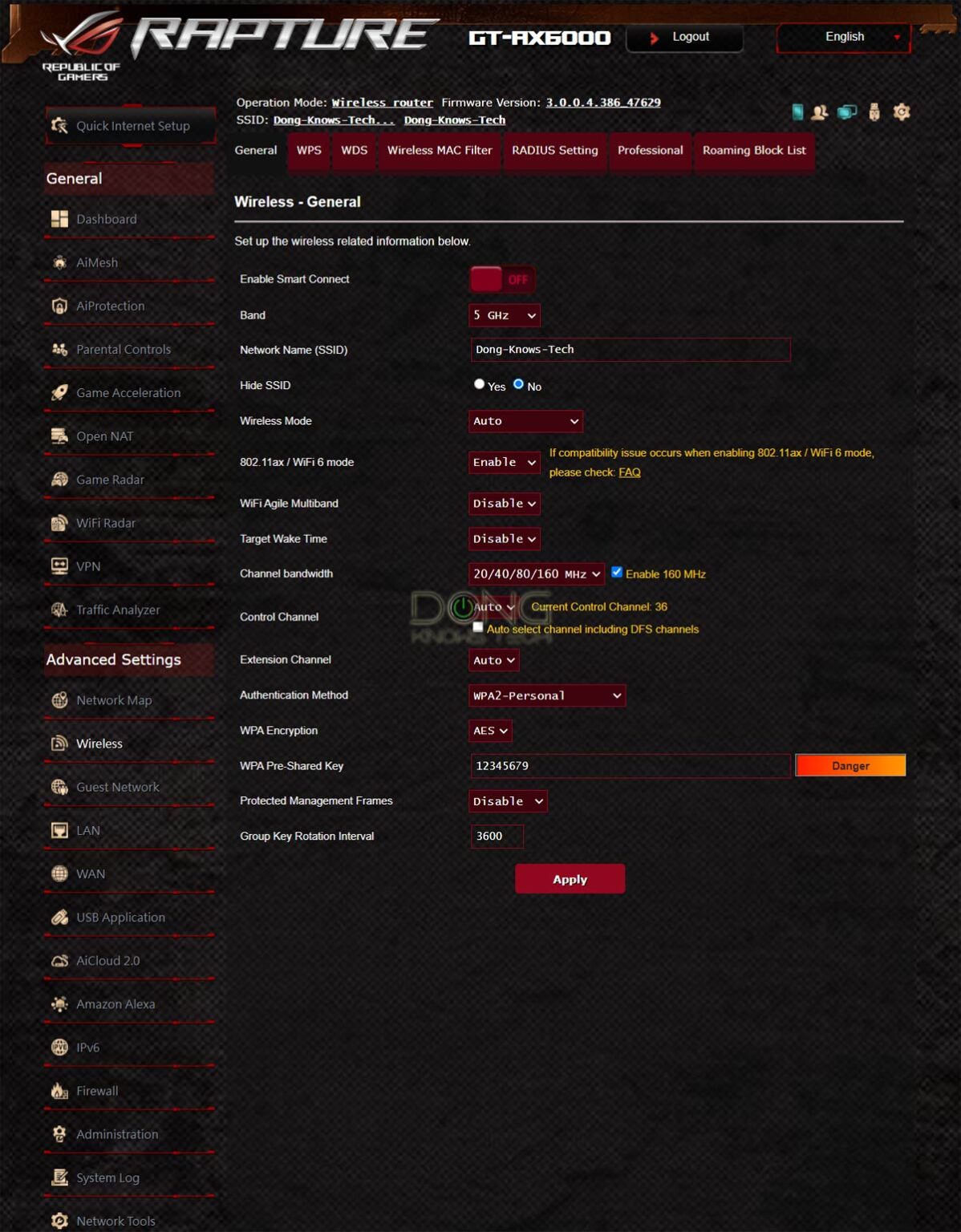This screenshot has width=961, height=1232.
Task: Select Yes for Hide SSID
Action: (x=479, y=384)
